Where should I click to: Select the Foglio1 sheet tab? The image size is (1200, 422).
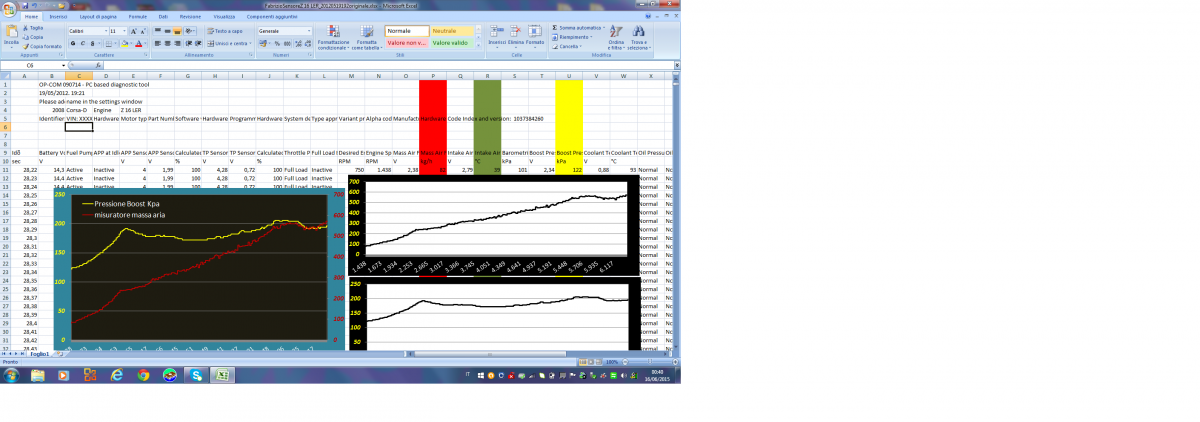(x=40, y=354)
